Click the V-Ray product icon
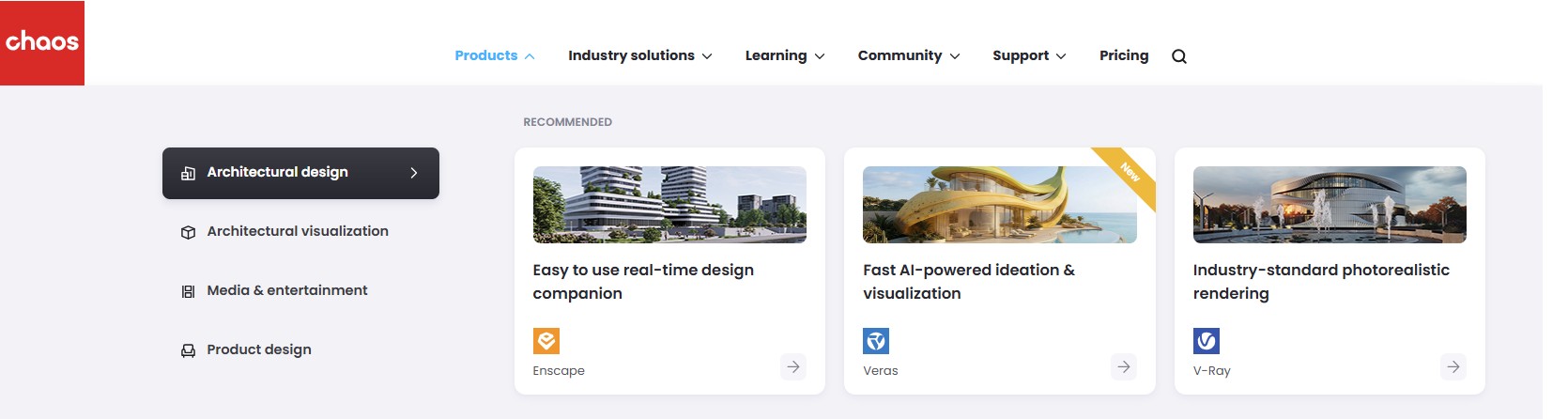This screenshot has height=419, width=1568. tap(1206, 340)
